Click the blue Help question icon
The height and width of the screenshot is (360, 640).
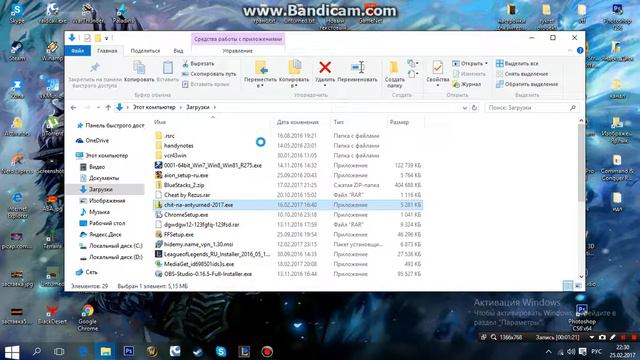pyautogui.click(x=580, y=51)
